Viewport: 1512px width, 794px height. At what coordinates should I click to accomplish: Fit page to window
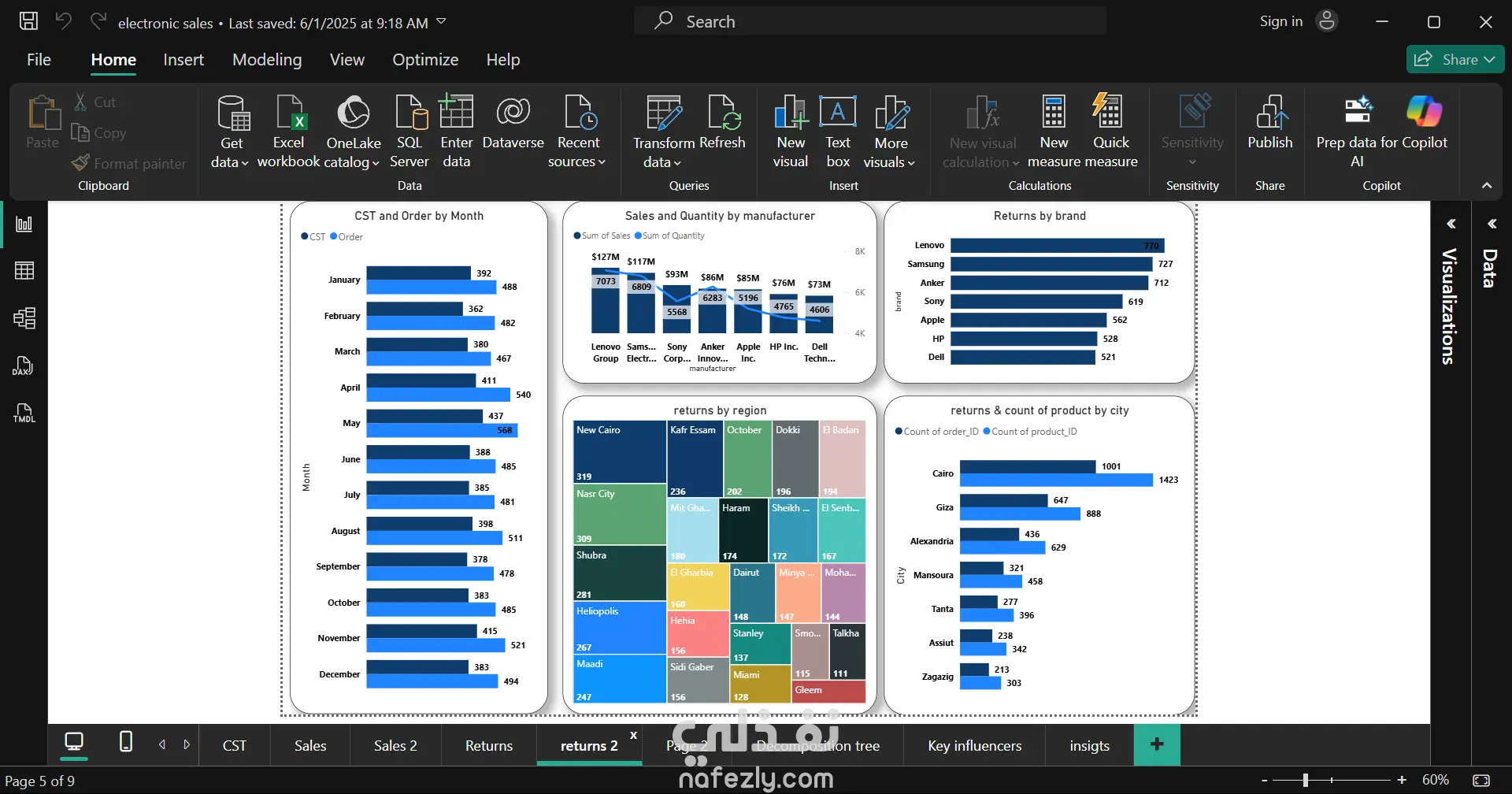tap(1481, 781)
